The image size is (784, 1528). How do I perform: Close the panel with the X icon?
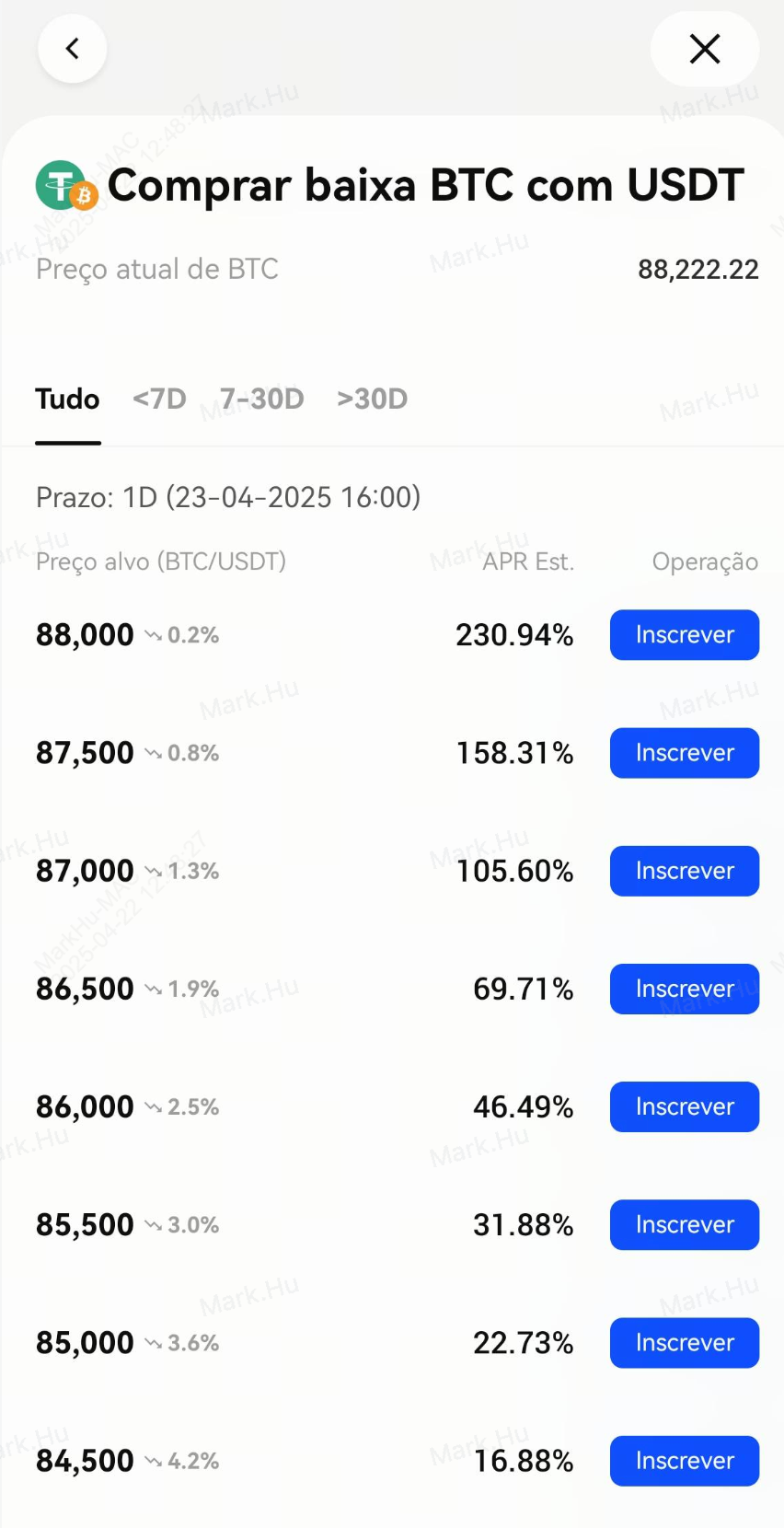pyautogui.click(x=704, y=49)
